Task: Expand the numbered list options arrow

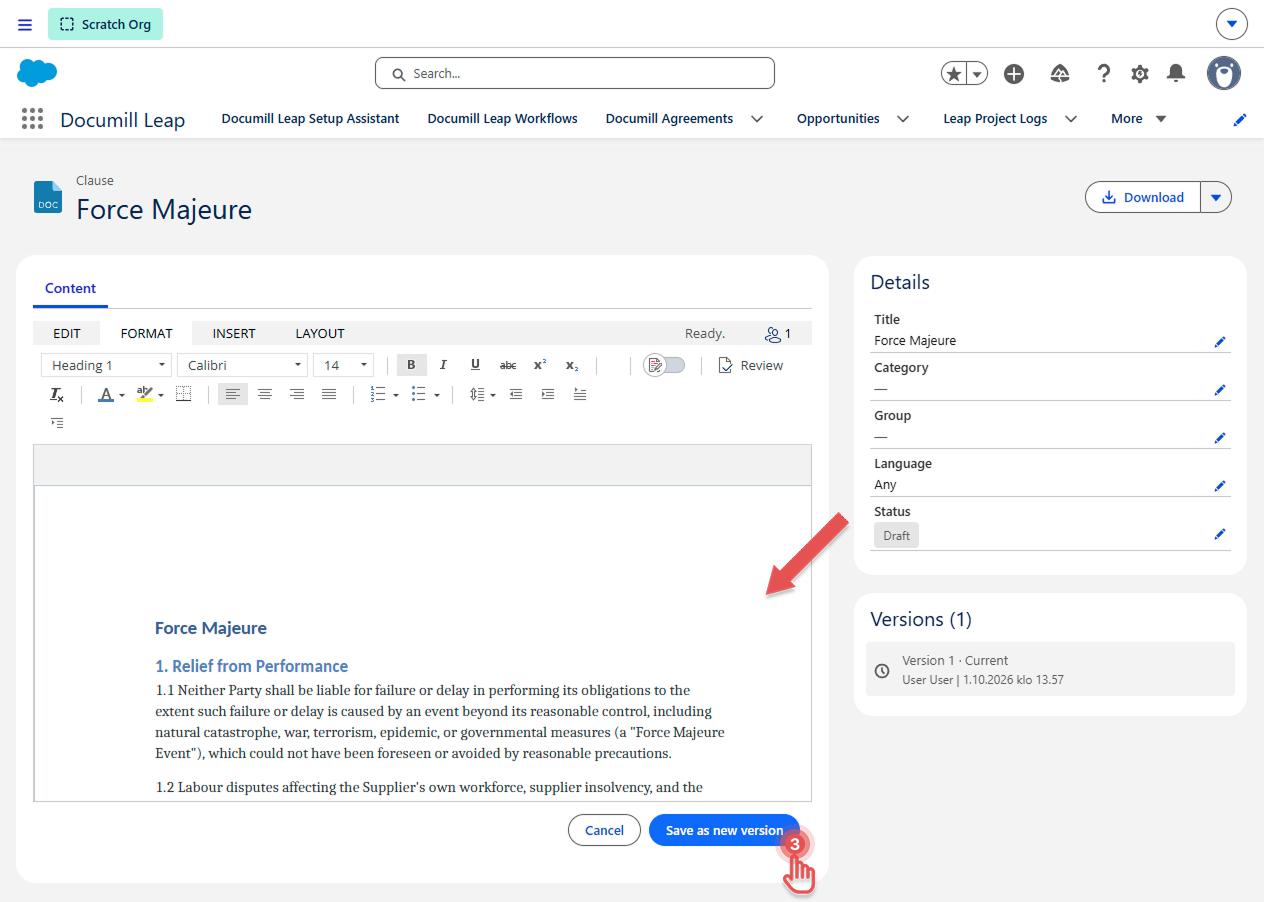Action: [396, 395]
